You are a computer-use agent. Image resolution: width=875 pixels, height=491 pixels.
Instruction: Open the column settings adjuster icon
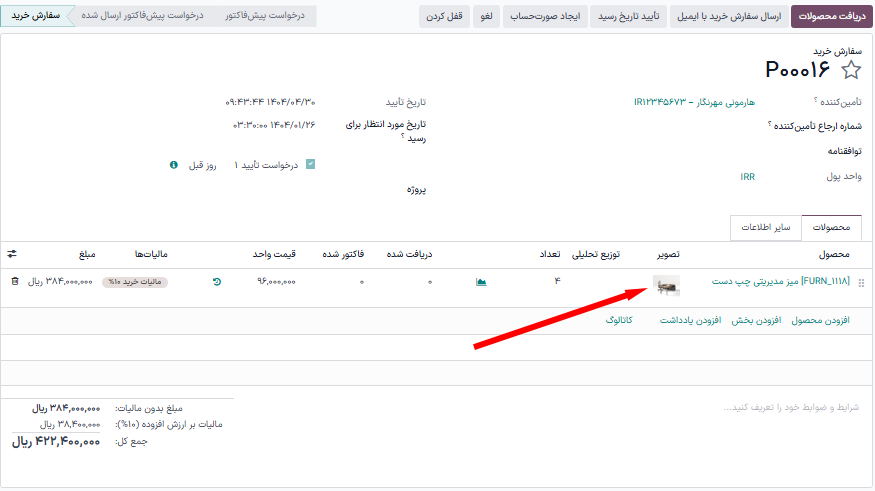[x=12, y=254]
